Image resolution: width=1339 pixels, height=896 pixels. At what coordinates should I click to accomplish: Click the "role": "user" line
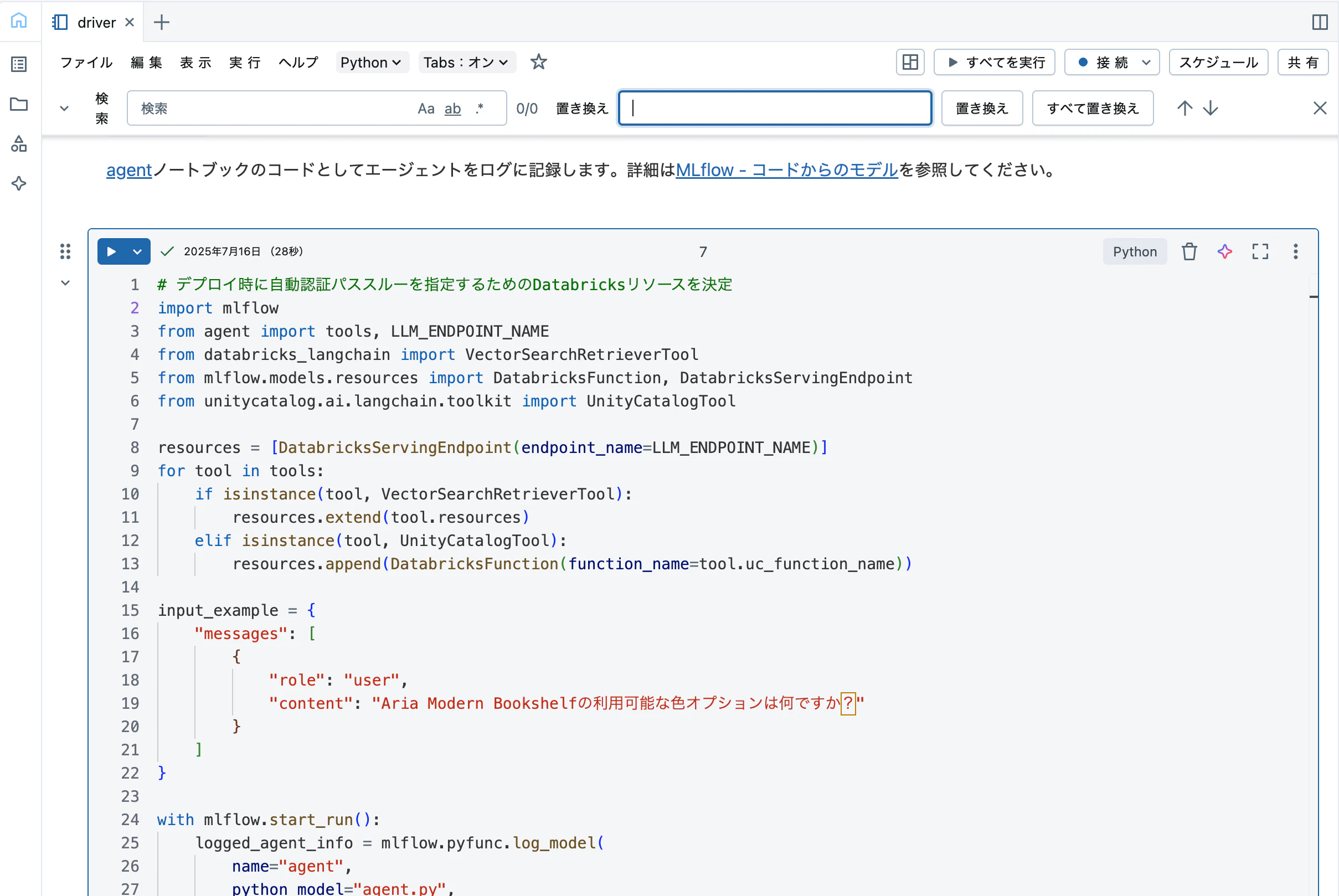click(338, 680)
